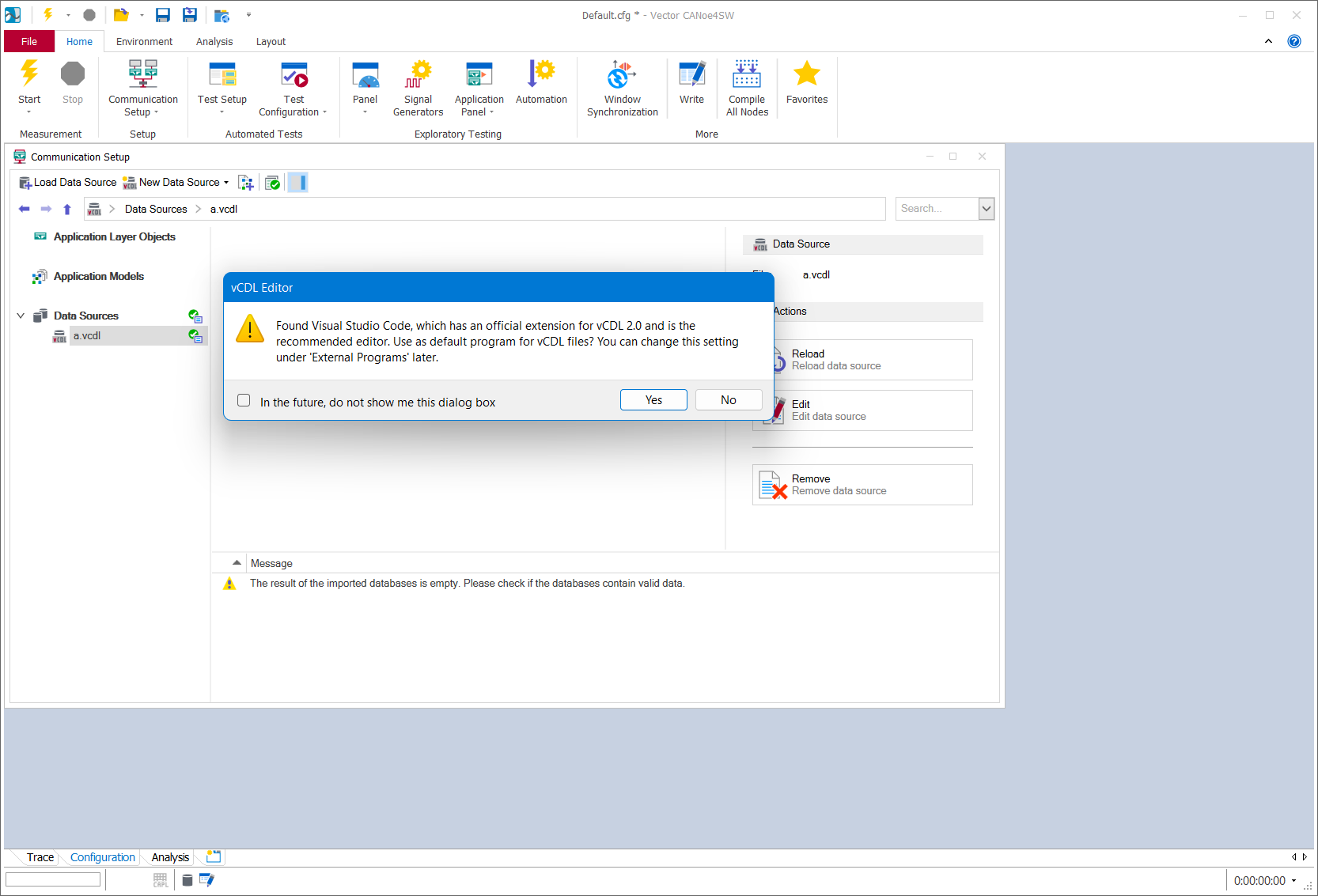
Task: Navigate up one level with the up arrow
Action: click(67, 209)
